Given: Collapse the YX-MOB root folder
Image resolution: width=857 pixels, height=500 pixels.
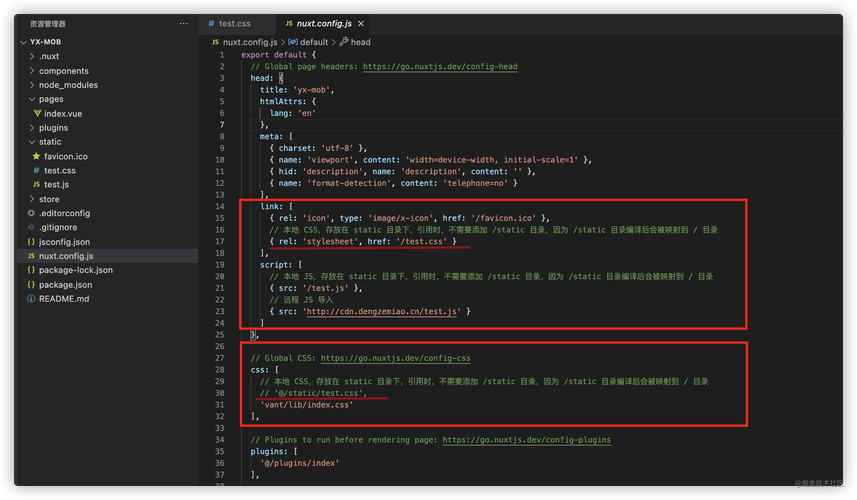Looking at the screenshot, I should 24,42.
